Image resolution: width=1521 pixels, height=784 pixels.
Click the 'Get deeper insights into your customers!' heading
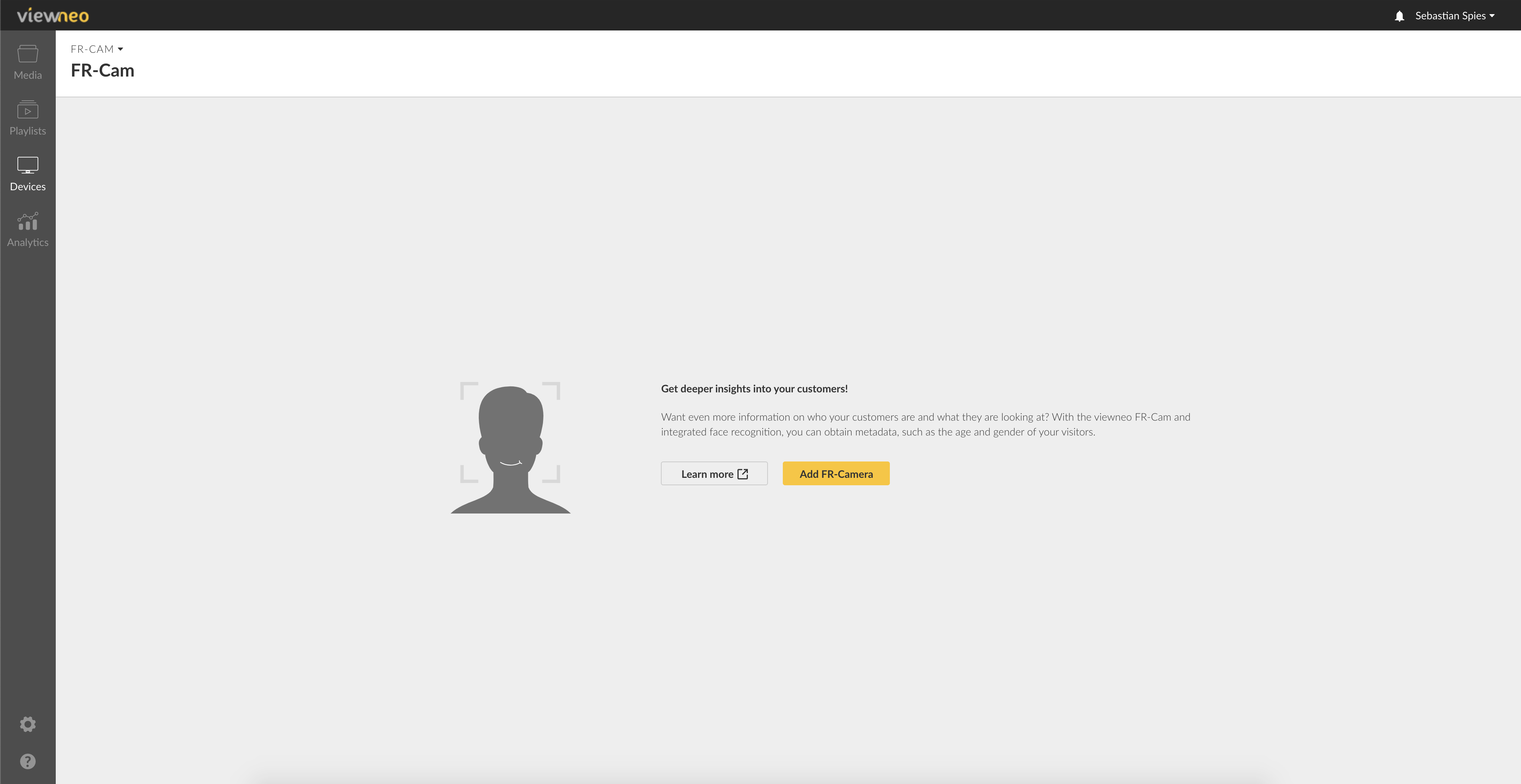pyautogui.click(x=754, y=388)
